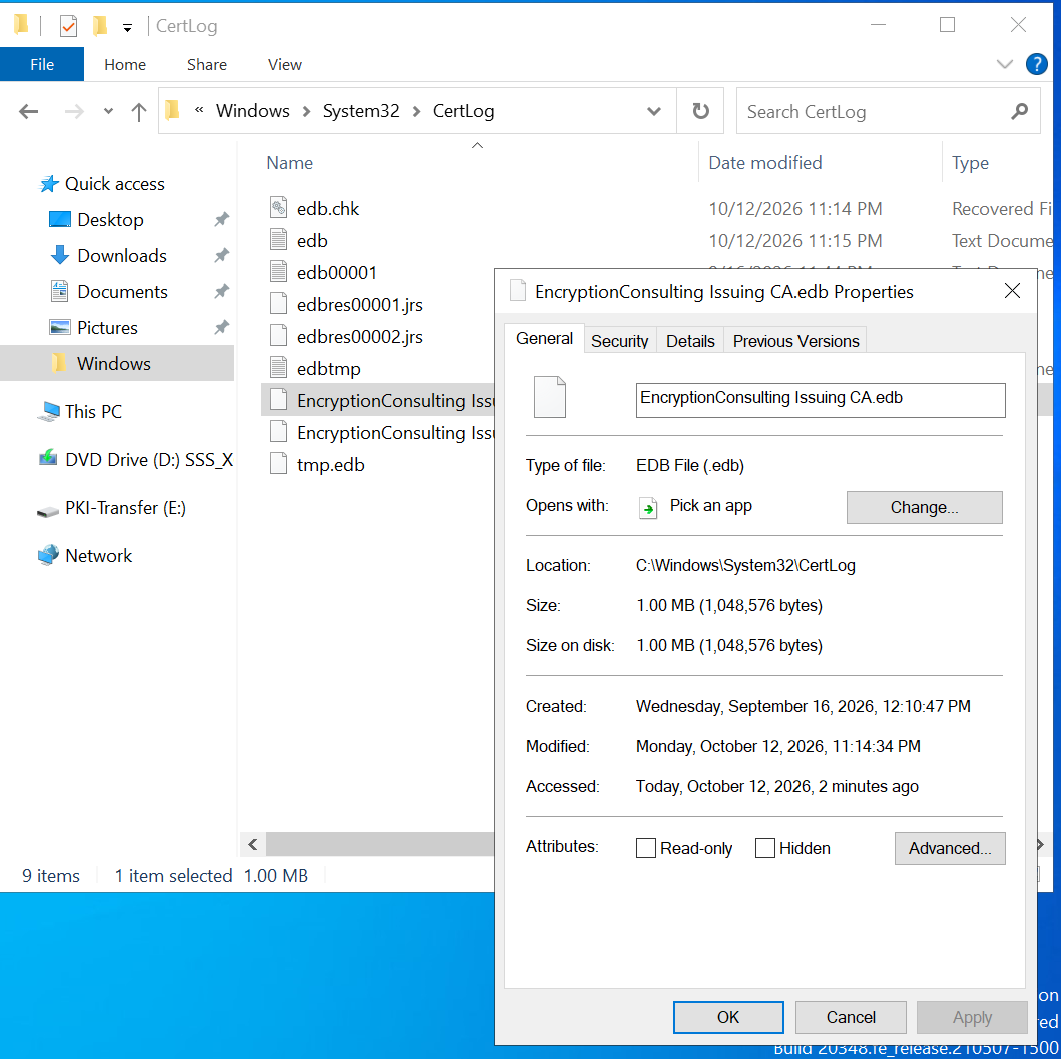The width and height of the screenshot is (1061, 1059).
Task: Open Customize Quick Access Toolbar dropdown
Action: (127, 28)
